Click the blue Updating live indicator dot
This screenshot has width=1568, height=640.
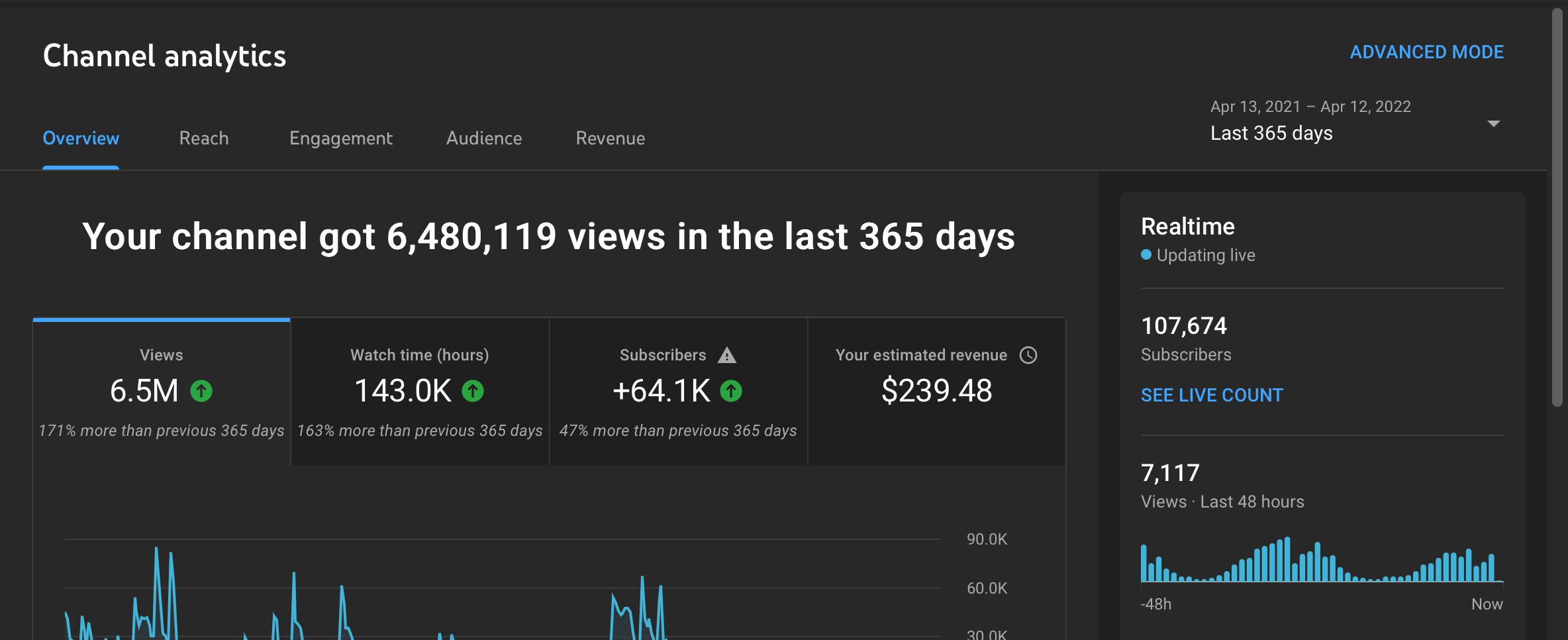[x=1146, y=254]
